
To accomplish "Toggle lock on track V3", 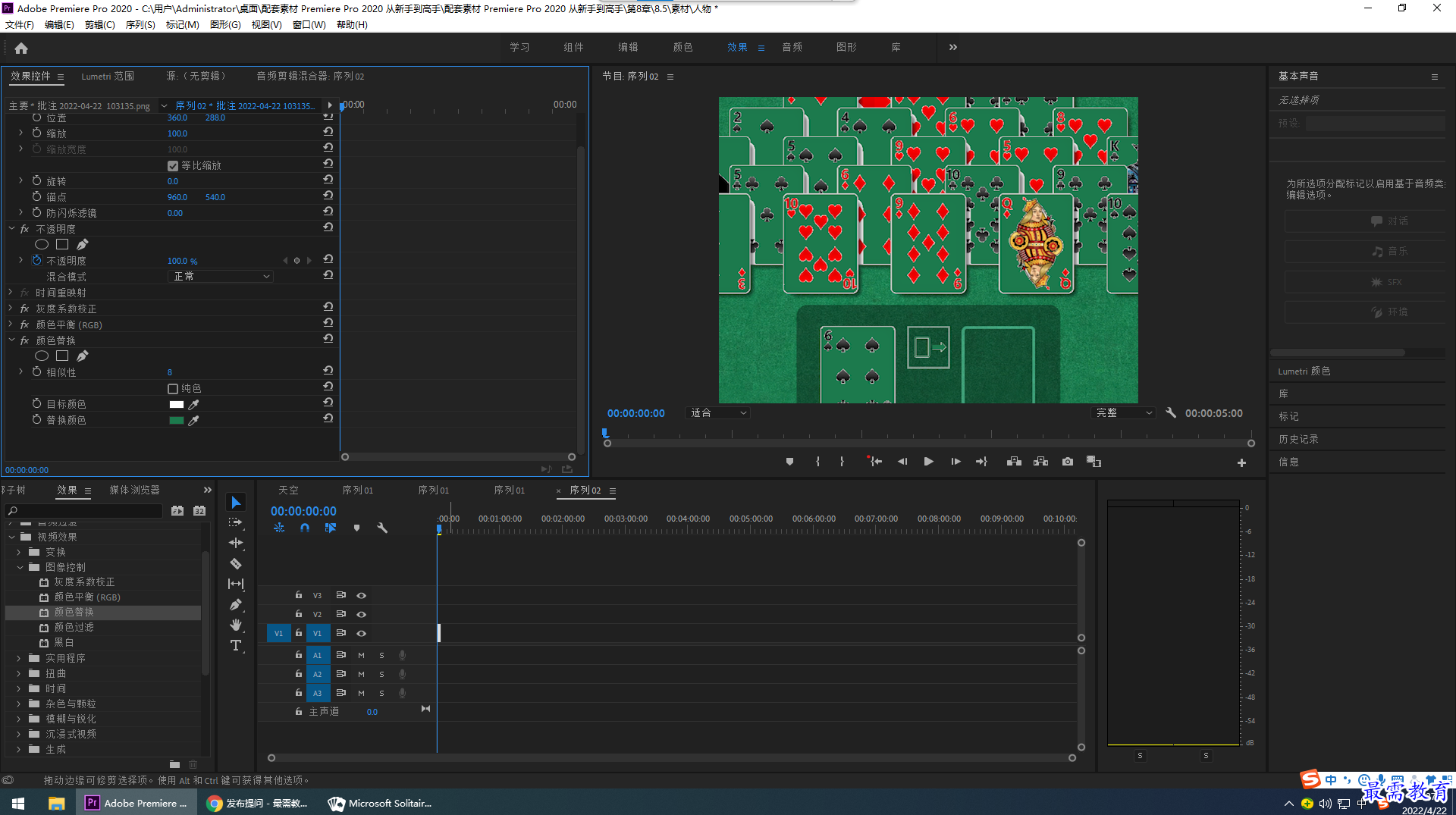I will point(299,595).
